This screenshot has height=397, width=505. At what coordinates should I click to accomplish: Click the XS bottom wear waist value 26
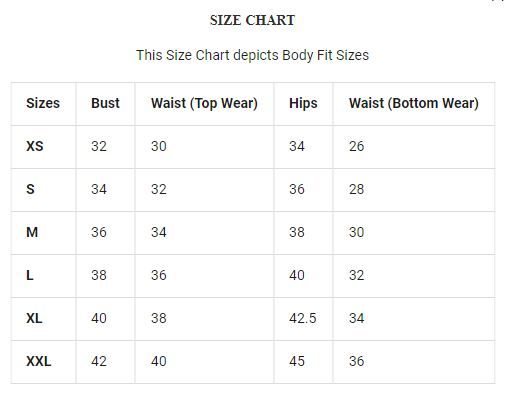pyautogui.click(x=356, y=146)
